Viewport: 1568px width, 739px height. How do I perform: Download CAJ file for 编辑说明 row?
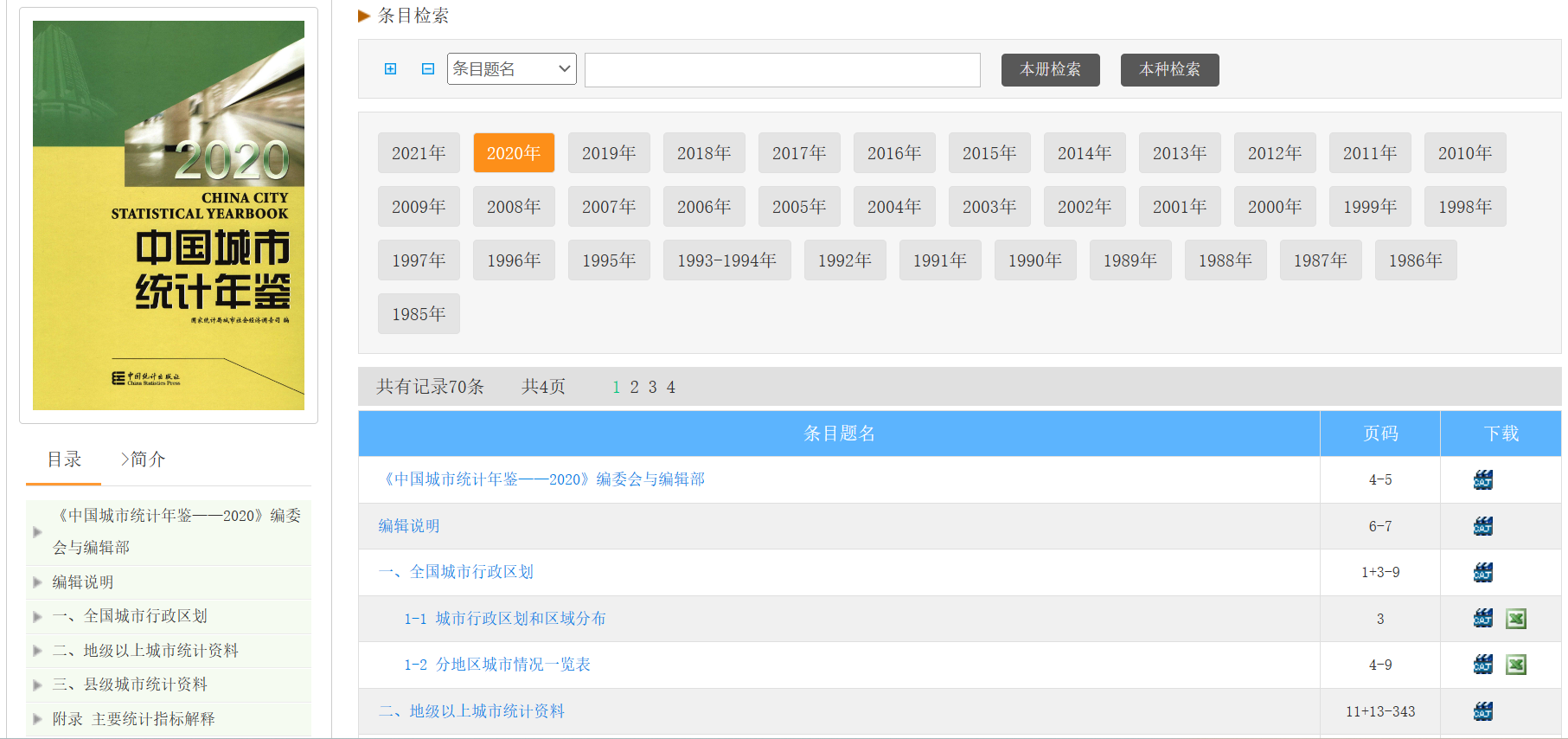(1482, 526)
